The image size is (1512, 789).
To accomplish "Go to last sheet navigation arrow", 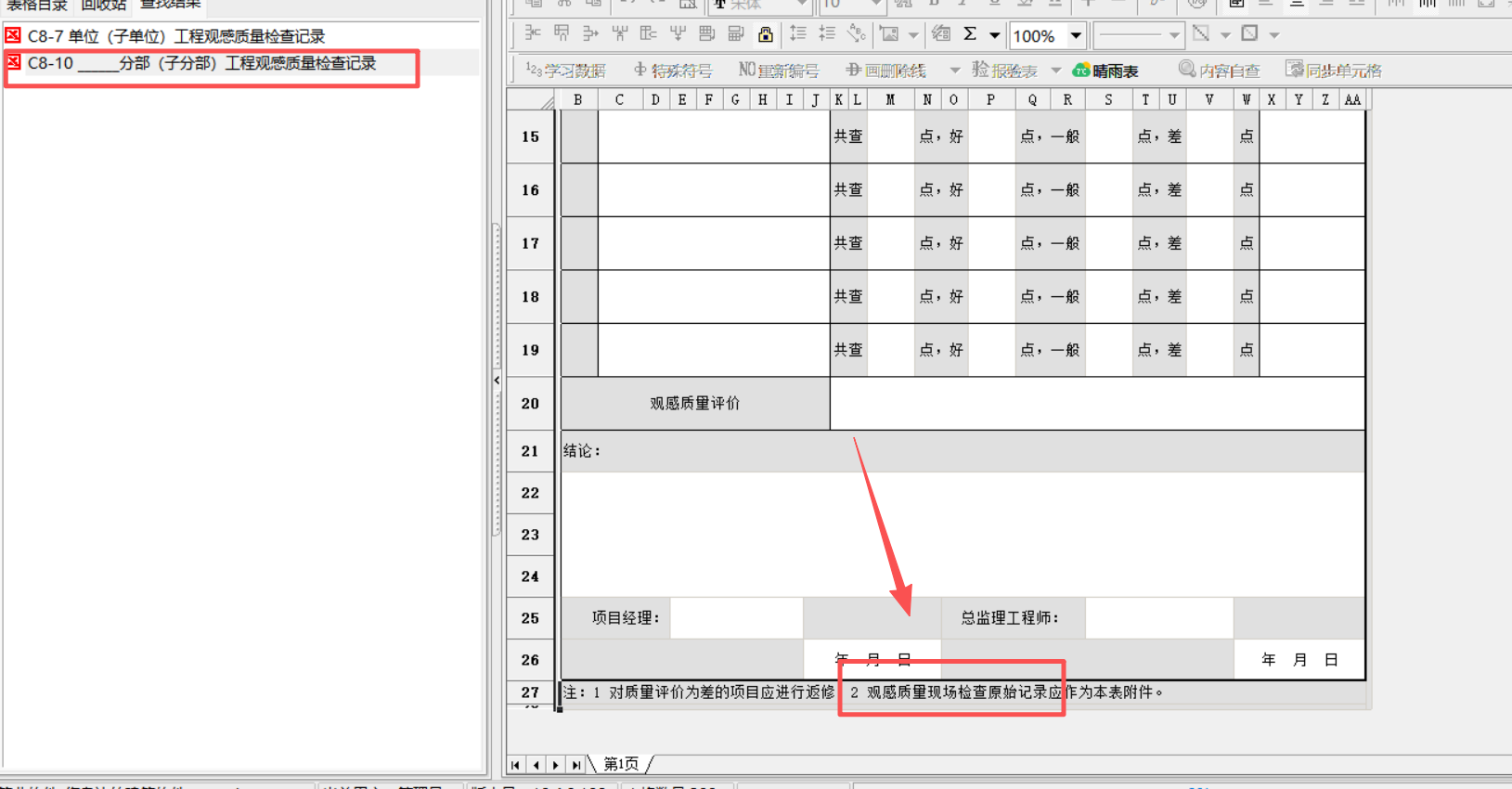I will (x=576, y=765).
